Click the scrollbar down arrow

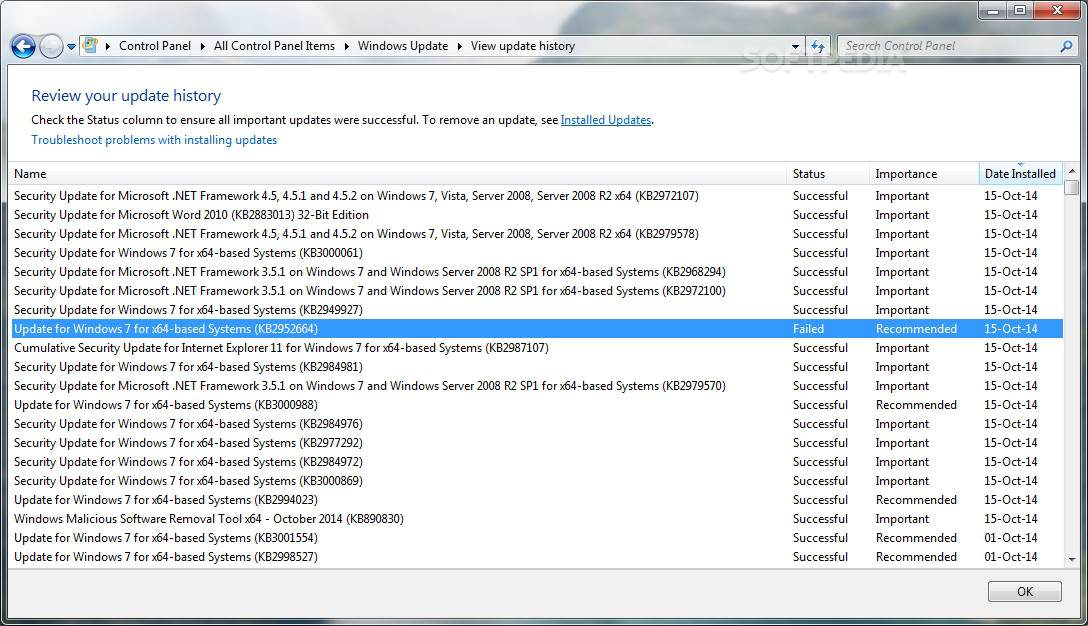pos(1071,560)
